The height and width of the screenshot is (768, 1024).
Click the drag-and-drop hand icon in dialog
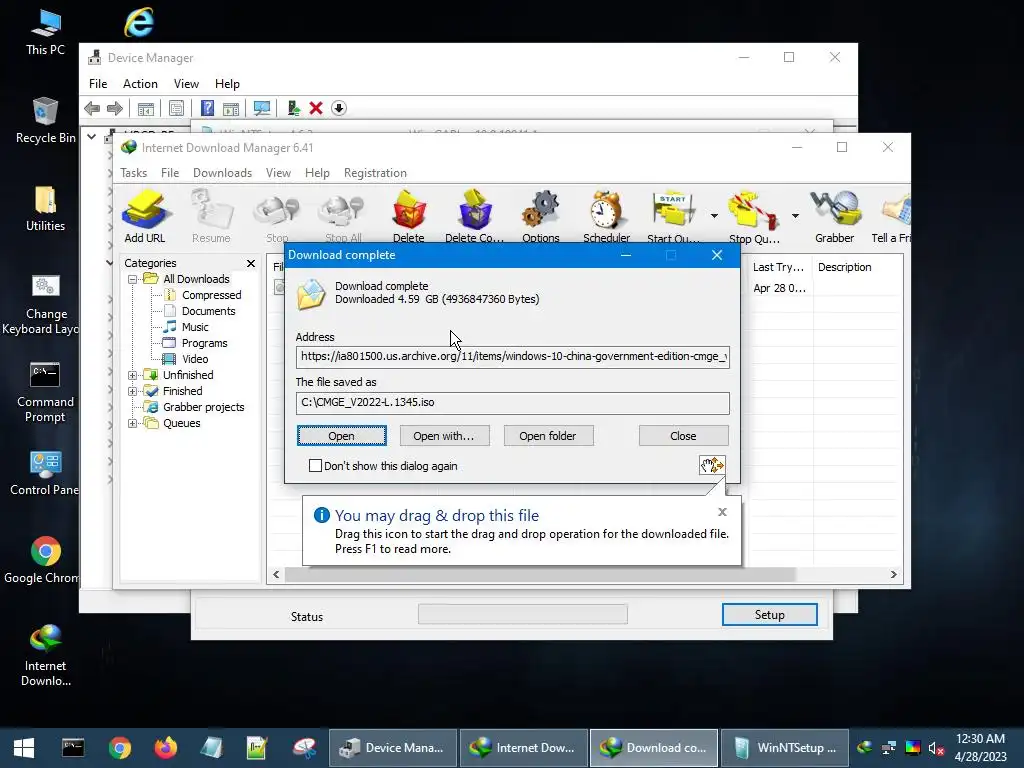[712, 465]
